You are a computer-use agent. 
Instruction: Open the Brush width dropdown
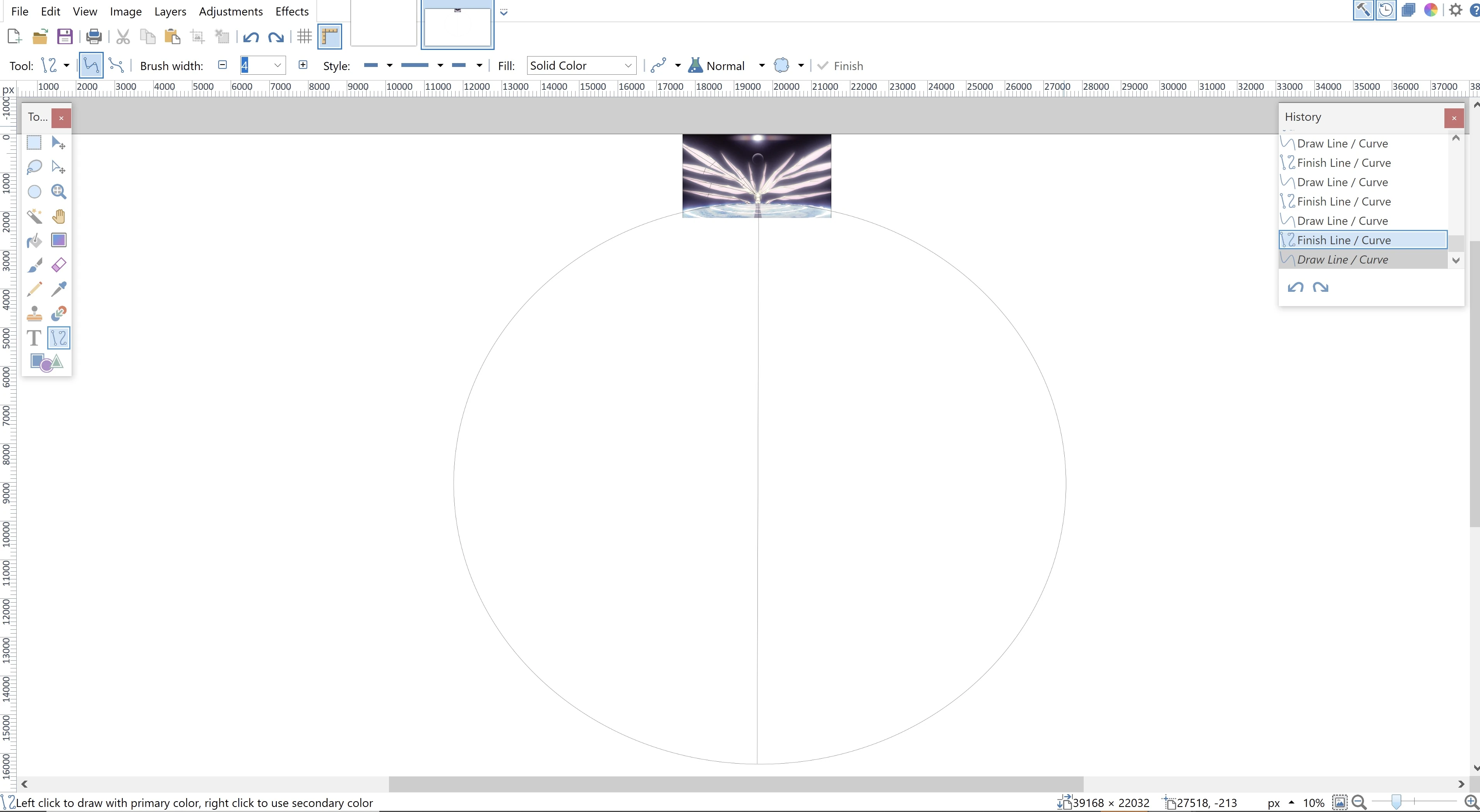pos(277,65)
